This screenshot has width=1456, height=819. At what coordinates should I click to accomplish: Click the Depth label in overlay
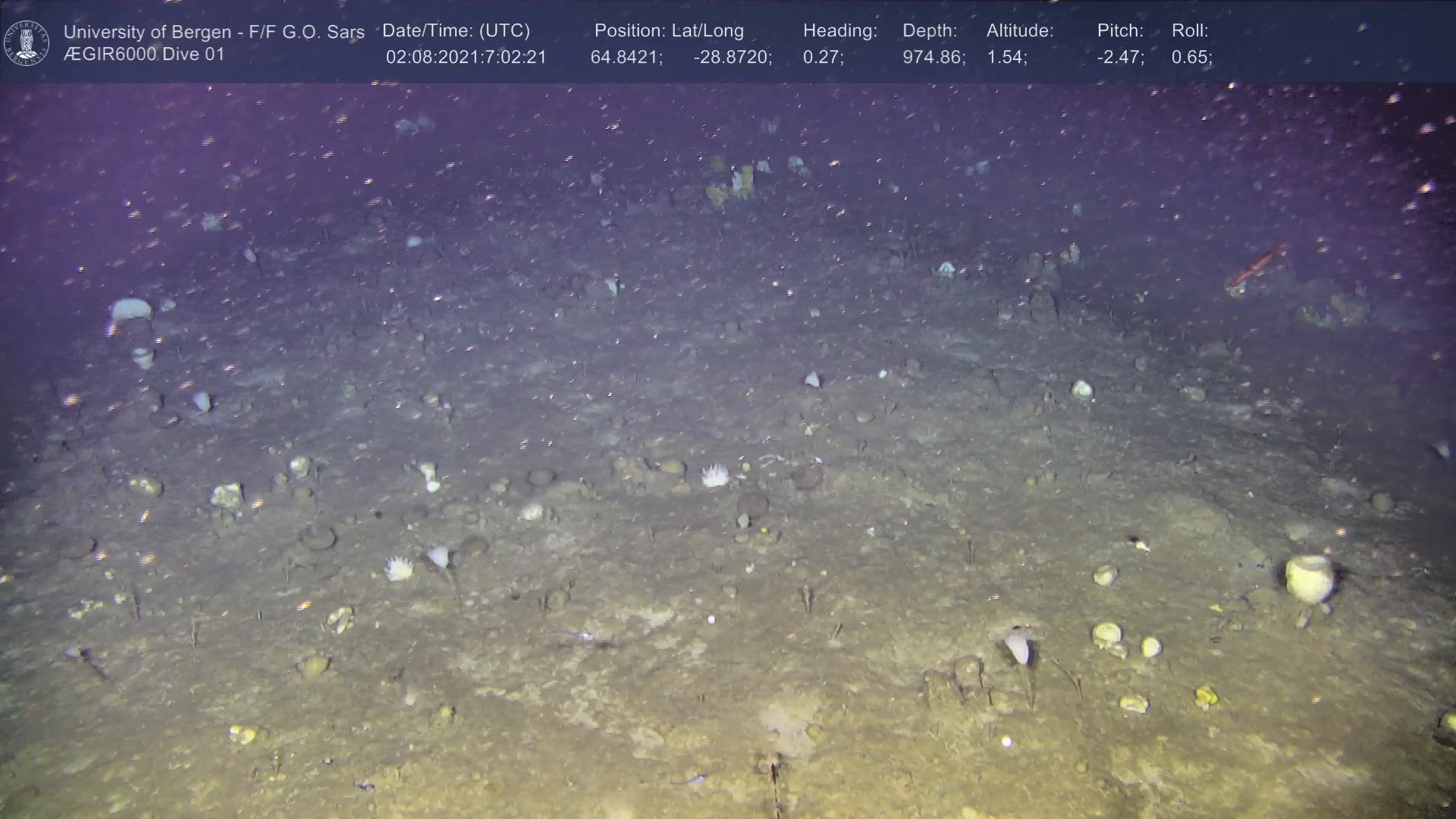coord(929,31)
